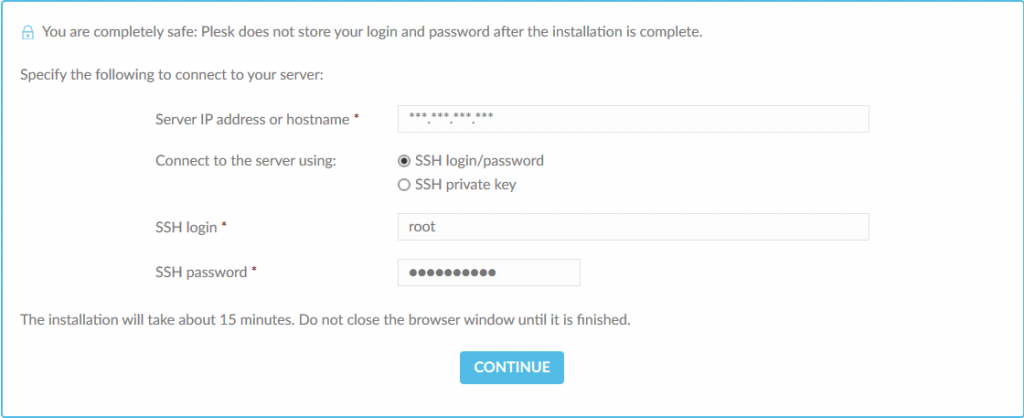Click the 'SSH password' field label
The image size is (1024, 418).
pos(201,271)
